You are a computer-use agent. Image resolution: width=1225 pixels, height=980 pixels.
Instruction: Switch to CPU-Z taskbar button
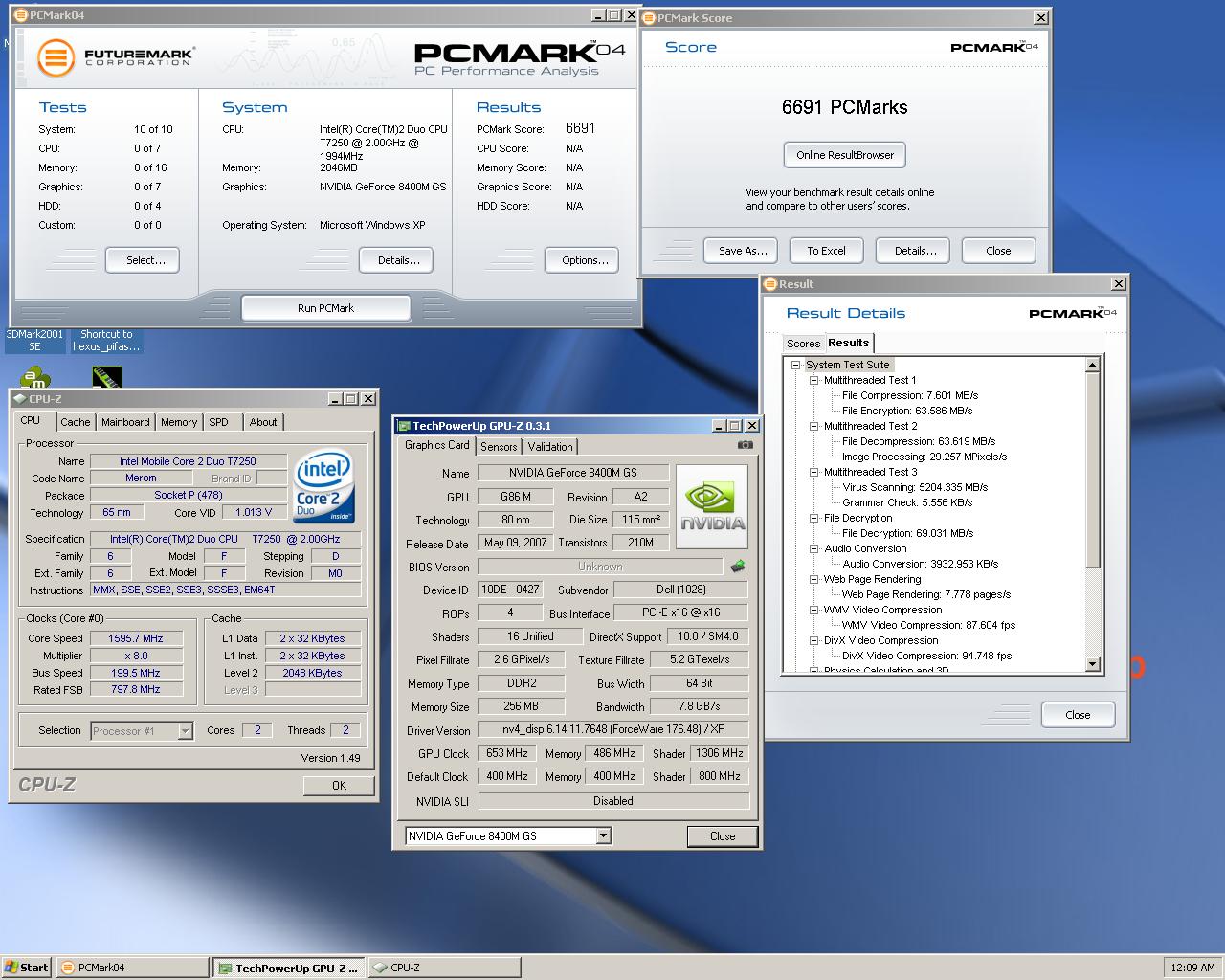[444, 968]
